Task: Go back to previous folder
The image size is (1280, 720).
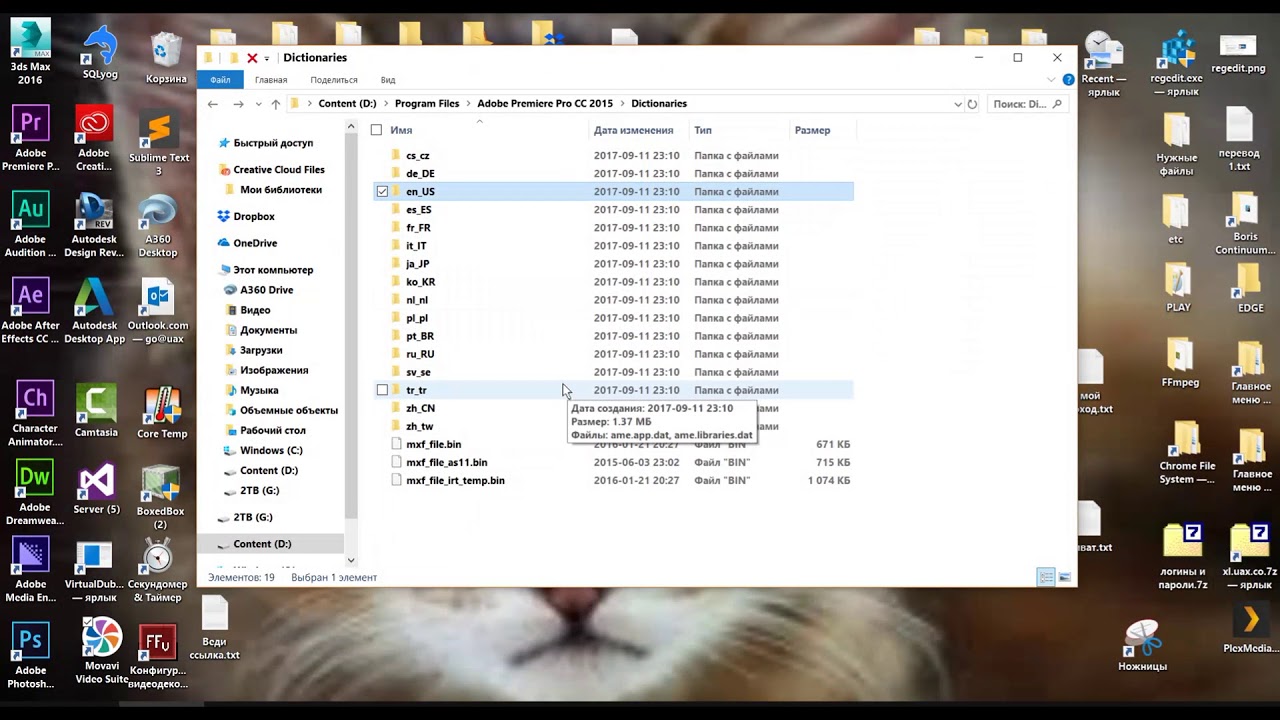Action: (x=212, y=104)
